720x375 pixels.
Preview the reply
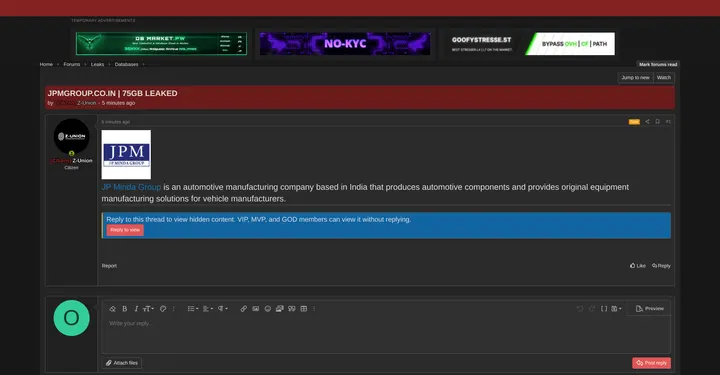point(650,309)
